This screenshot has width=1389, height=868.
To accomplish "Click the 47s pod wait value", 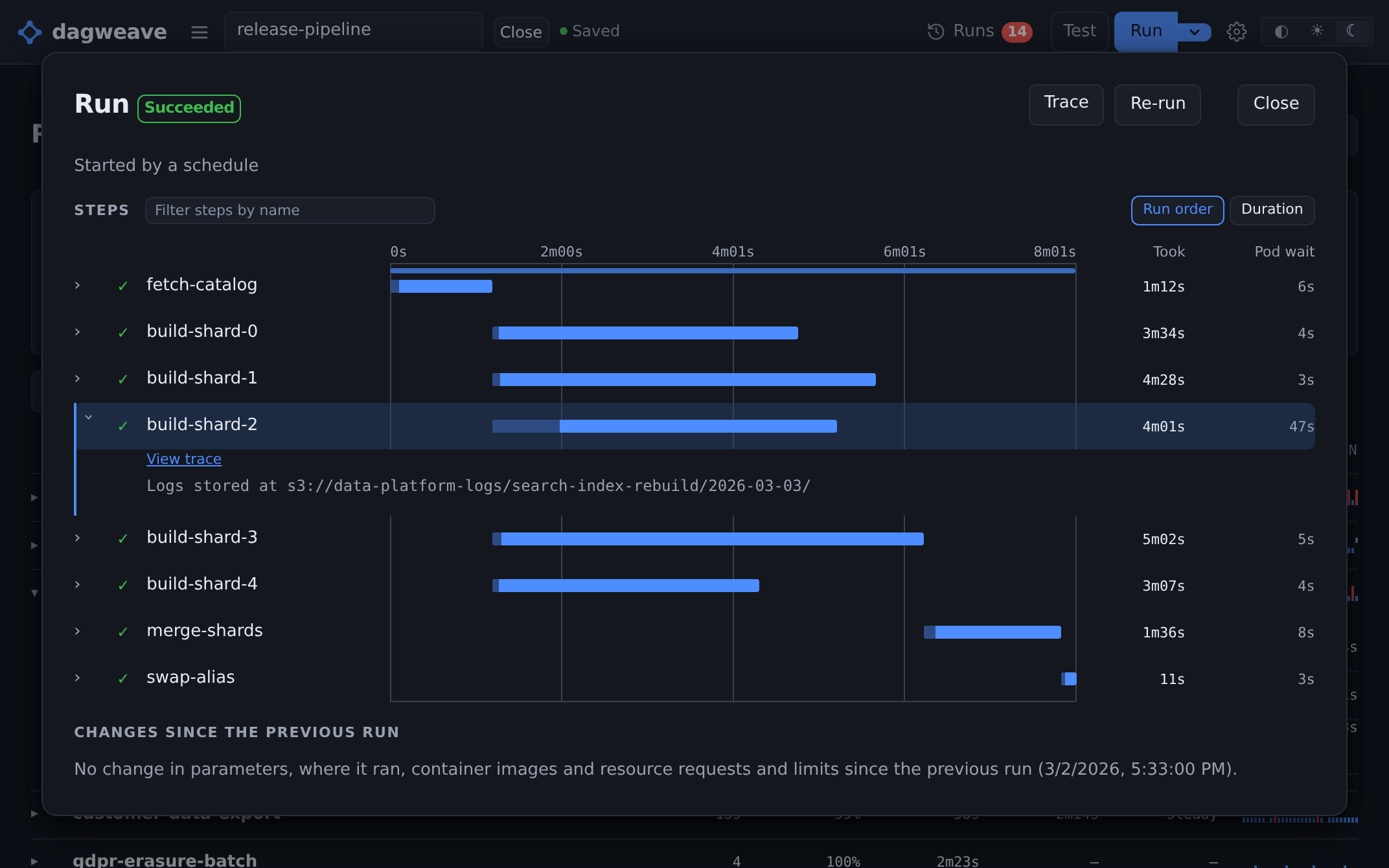I will point(1301,427).
